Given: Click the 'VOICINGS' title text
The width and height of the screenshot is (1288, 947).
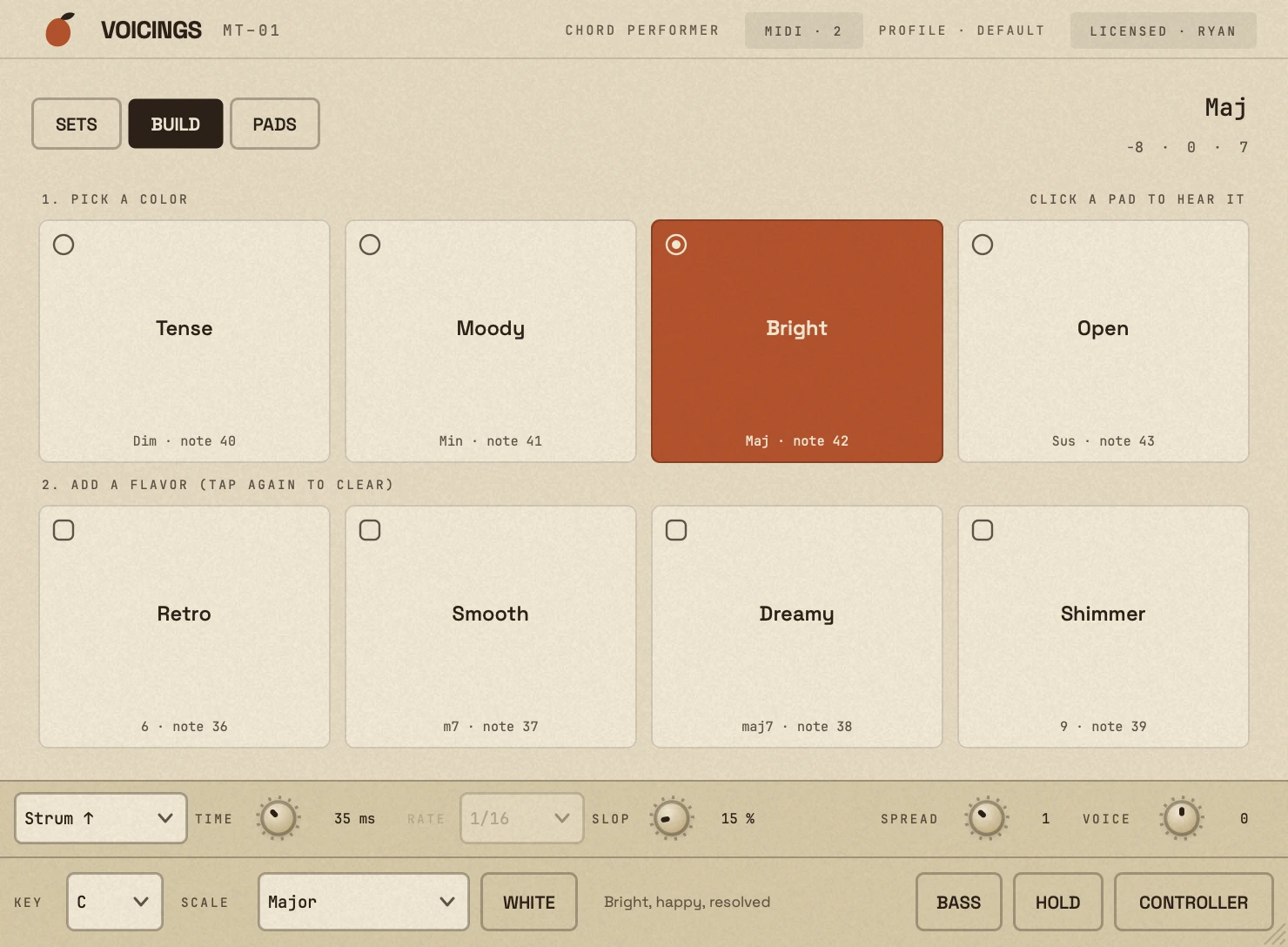Looking at the screenshot, I should click(x=151, y=30).
